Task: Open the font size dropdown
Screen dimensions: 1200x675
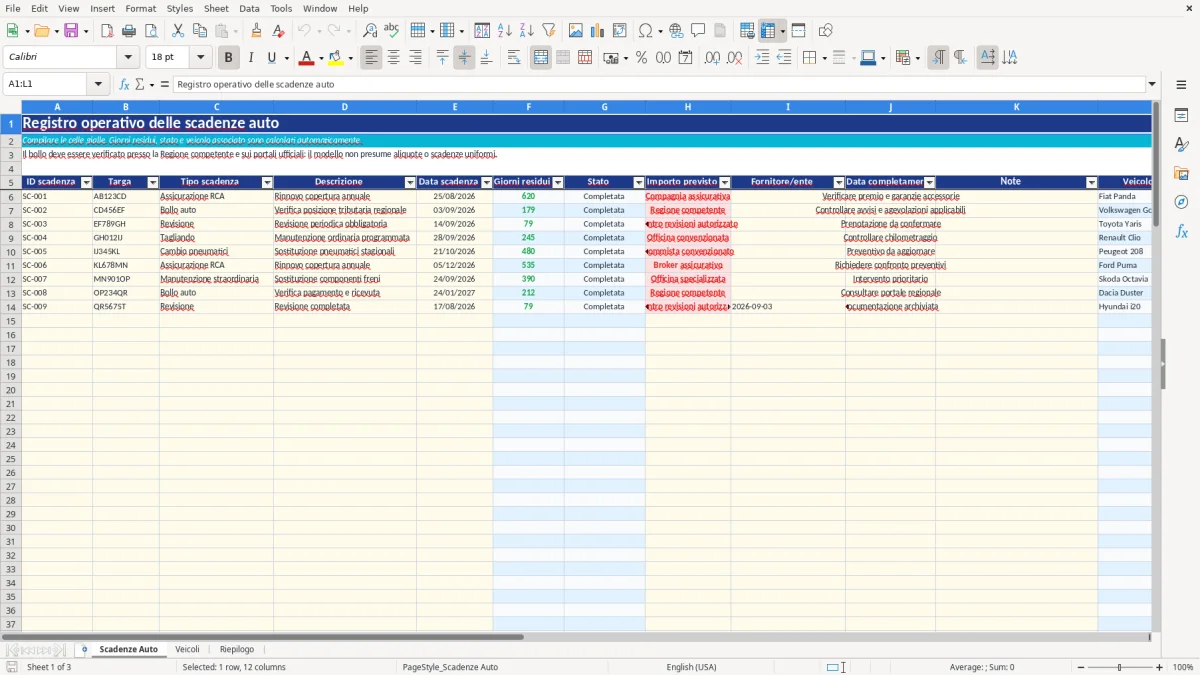Action: (200, 58)
